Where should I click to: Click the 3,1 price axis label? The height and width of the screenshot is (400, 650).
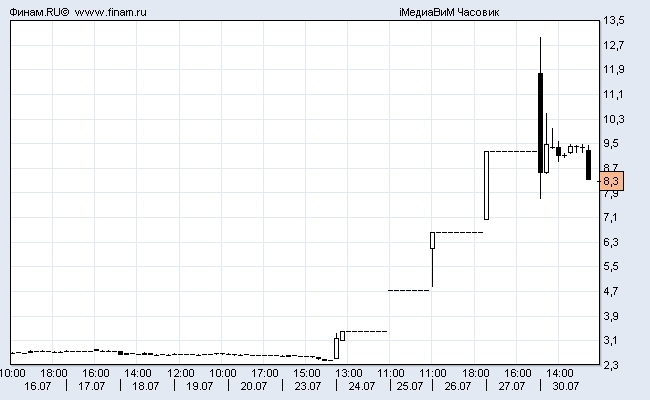(x=611, y=341)
